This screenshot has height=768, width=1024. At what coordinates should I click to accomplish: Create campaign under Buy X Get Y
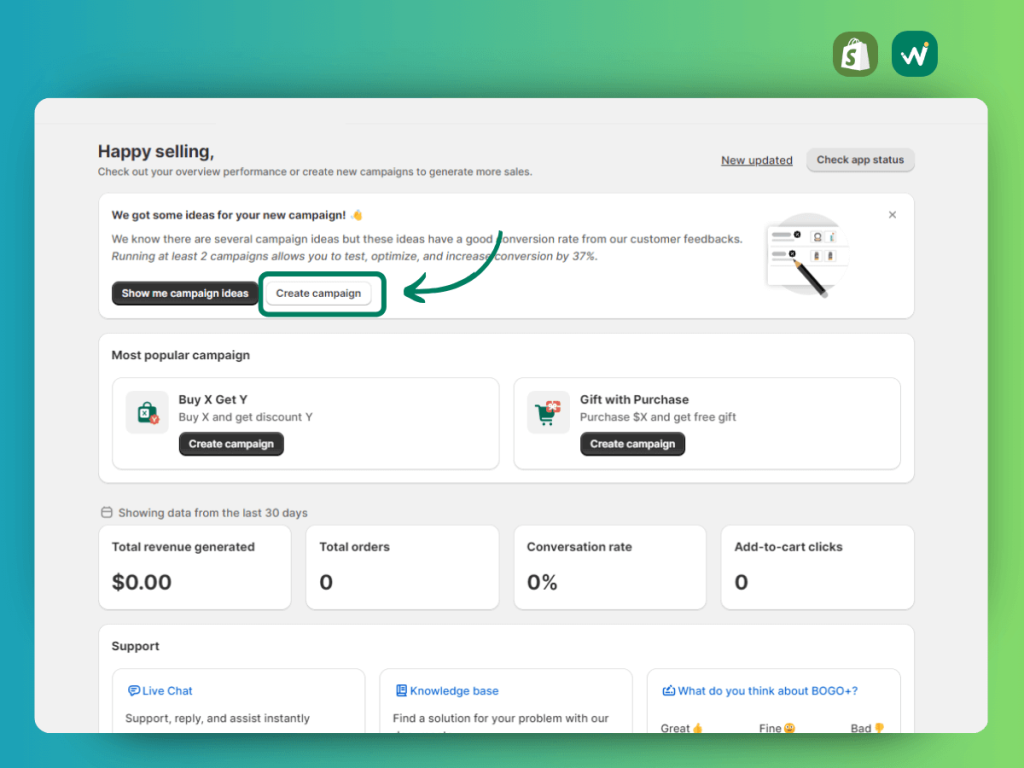click(x=231, y=444)
